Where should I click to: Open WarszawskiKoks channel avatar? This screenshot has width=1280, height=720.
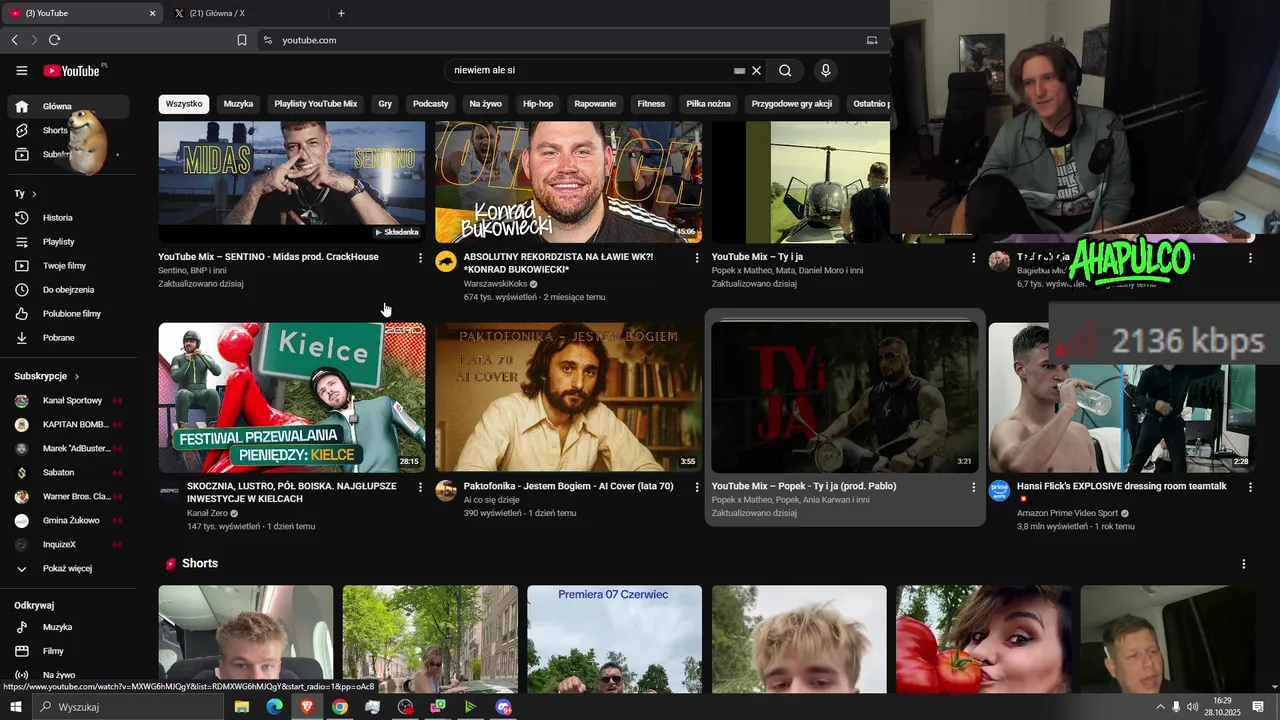point(446,262)
